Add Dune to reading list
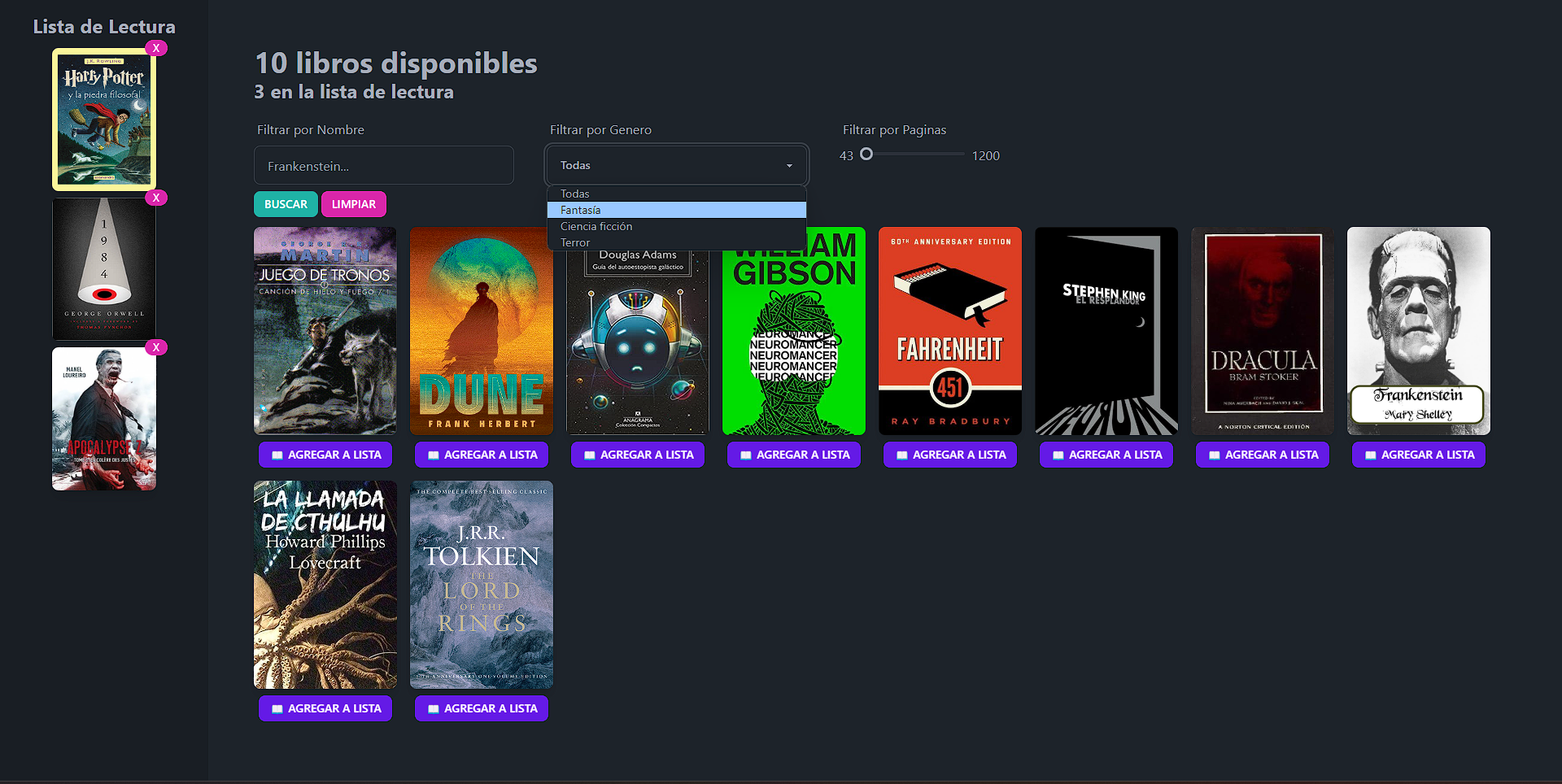1562x784 pixels. (x=482, y=455)
